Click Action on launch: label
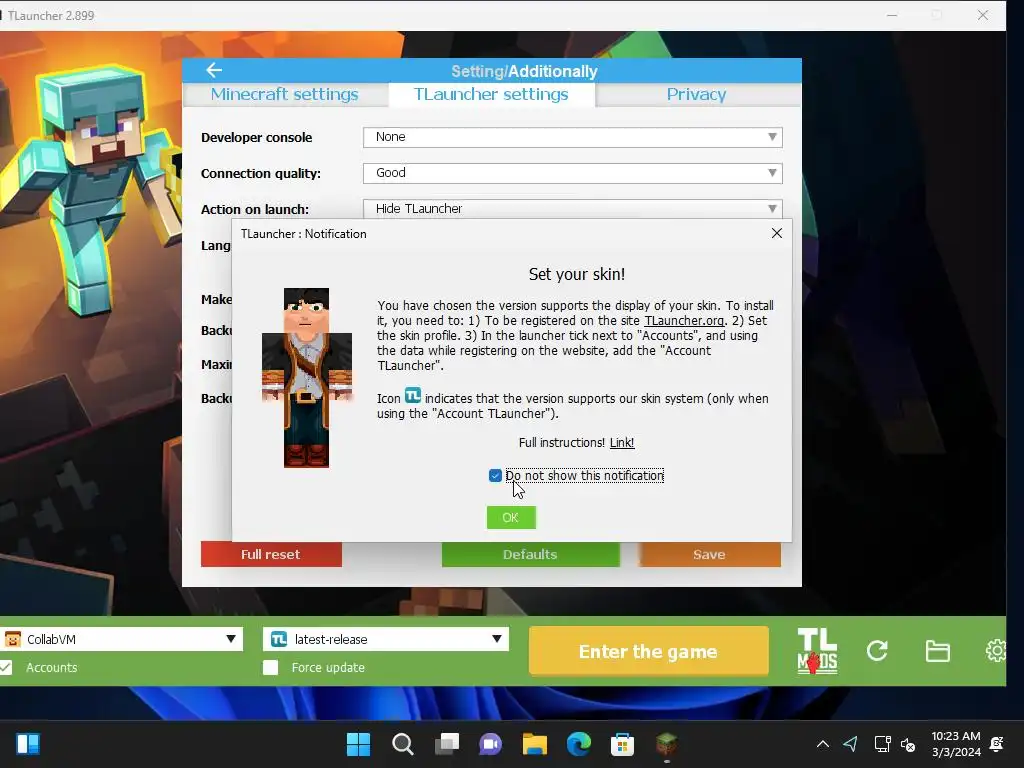 pos(255,210)
